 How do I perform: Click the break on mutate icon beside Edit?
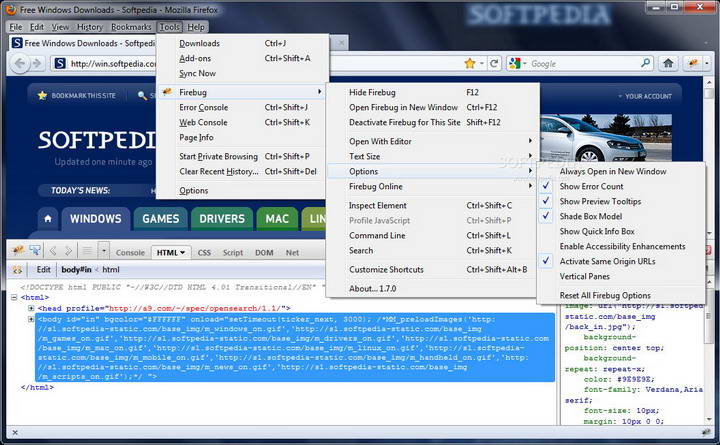(x=17, y=270)
